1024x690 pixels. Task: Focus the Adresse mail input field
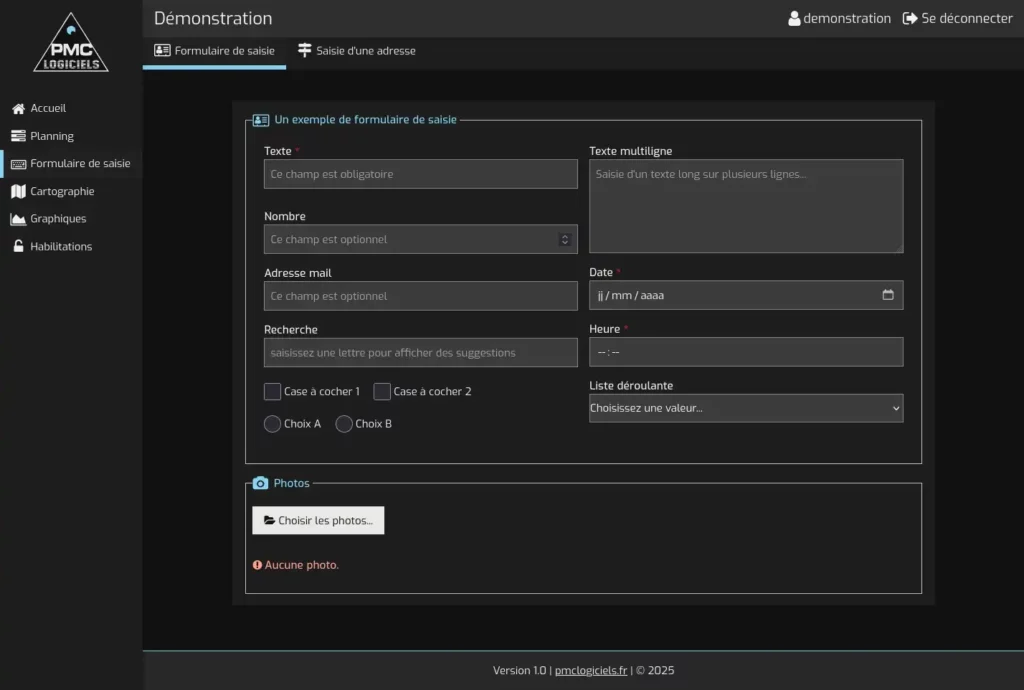click(421, 296)
